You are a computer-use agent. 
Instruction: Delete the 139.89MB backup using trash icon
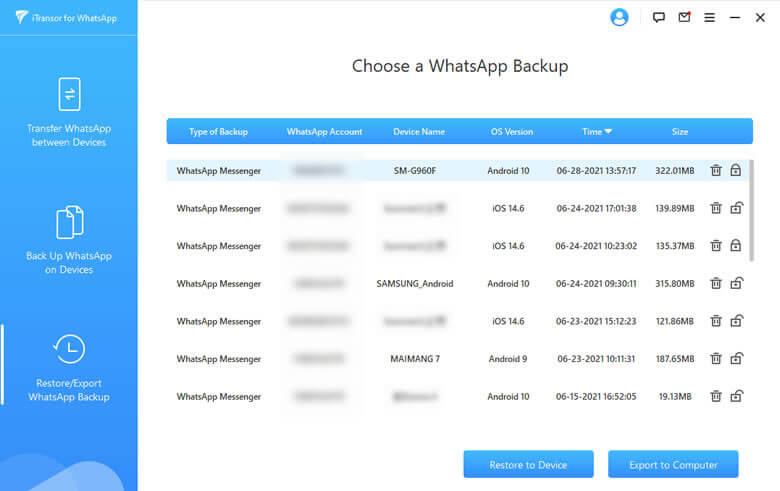pos(716,208)
